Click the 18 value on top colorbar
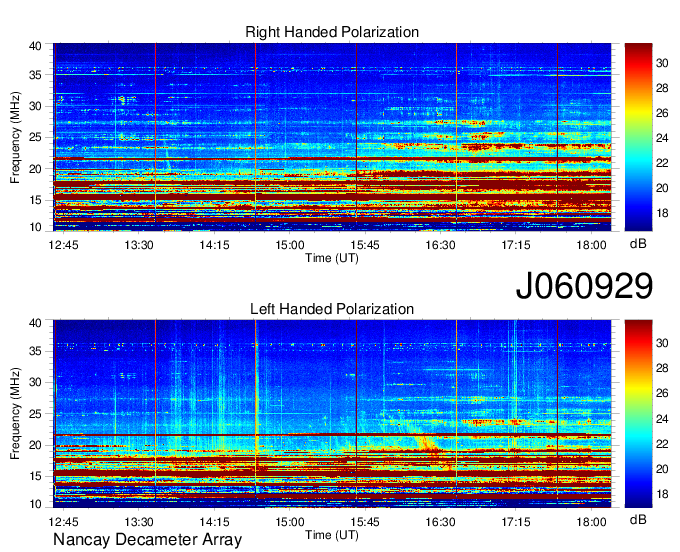 click(662, 213)
